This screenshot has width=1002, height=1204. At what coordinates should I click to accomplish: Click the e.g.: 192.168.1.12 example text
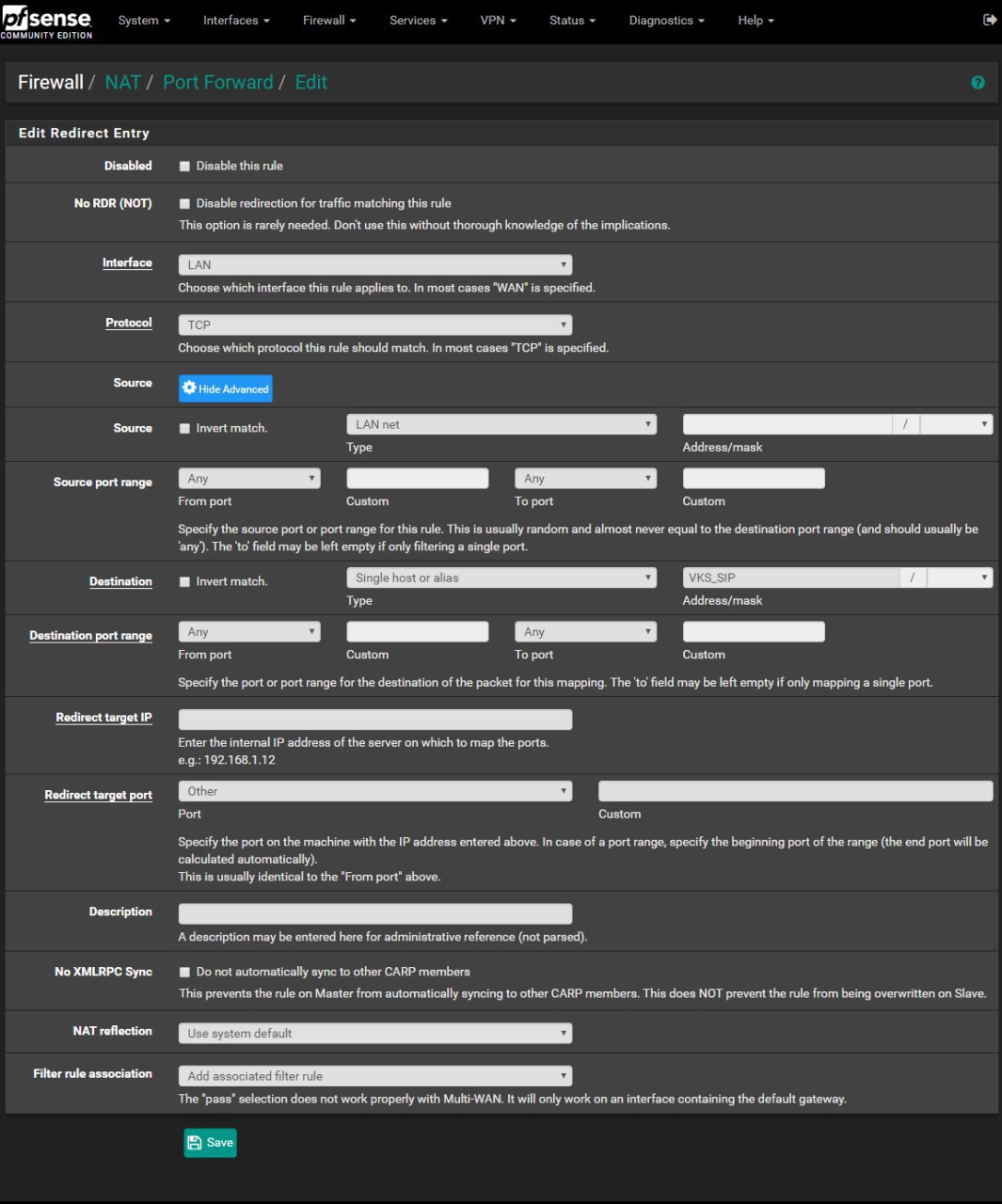pos(227,761)
